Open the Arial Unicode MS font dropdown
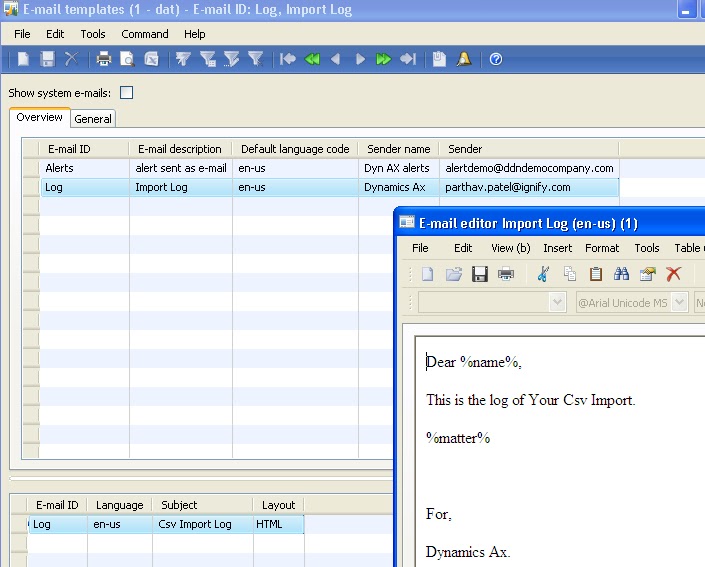This screenshot has height=567, width=705. 679,302
